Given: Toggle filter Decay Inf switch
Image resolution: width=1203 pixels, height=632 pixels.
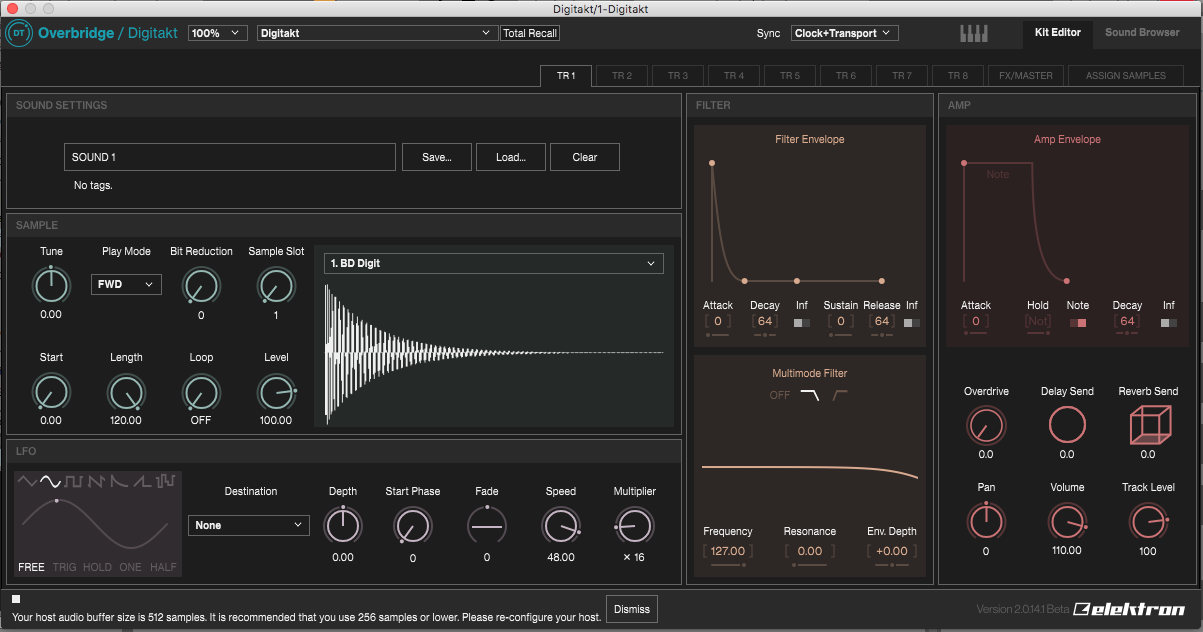Looking at the screenshot, I should 802,322.
